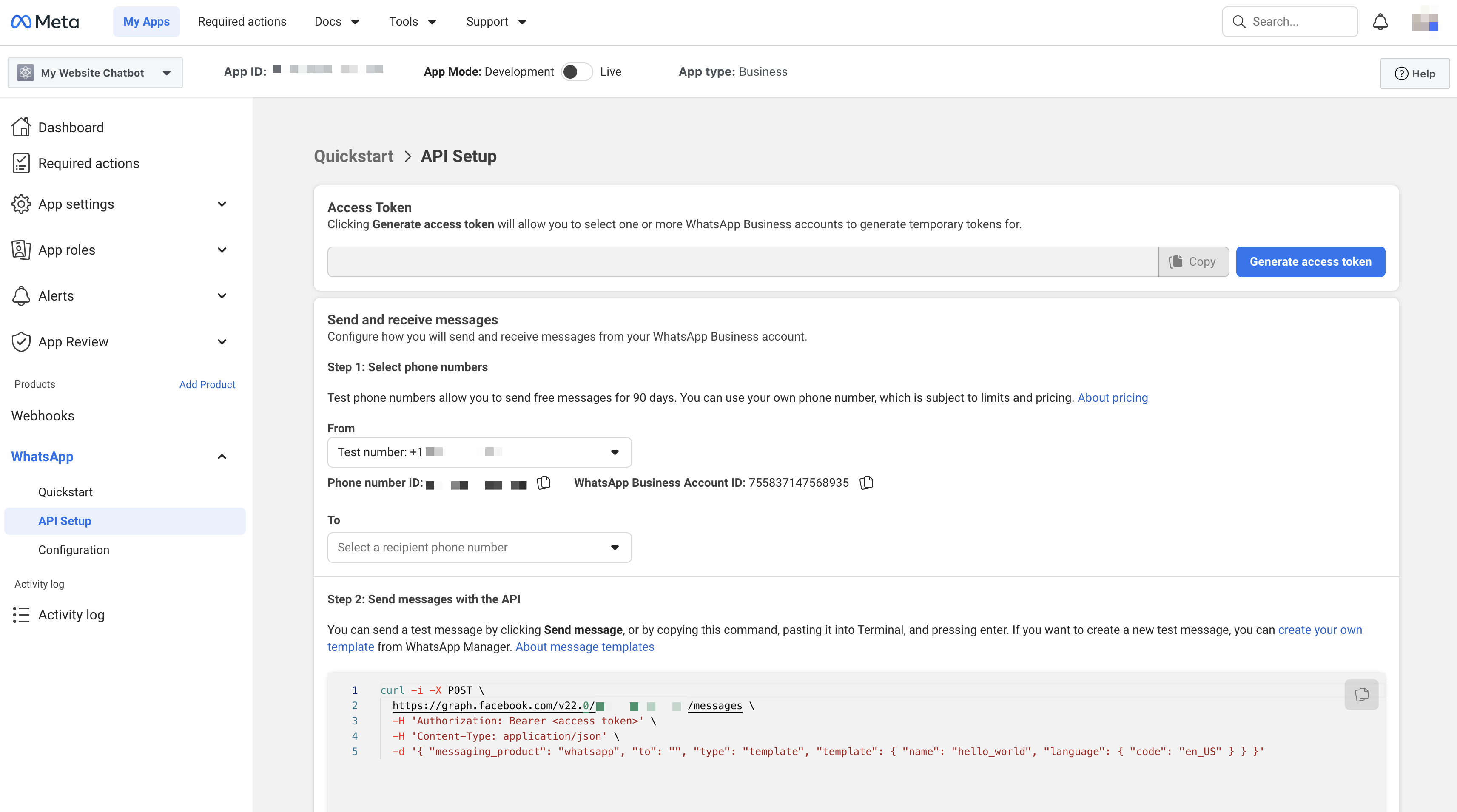Click the Meta logo
Viewport: 1457px width, 812px height.
[x=45, y=22]
